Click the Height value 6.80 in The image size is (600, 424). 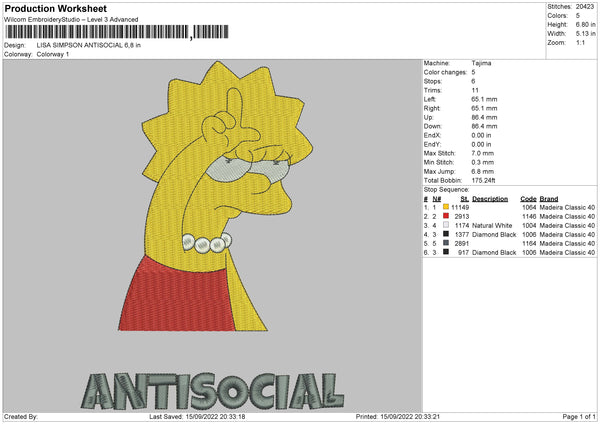pos(585,24)
